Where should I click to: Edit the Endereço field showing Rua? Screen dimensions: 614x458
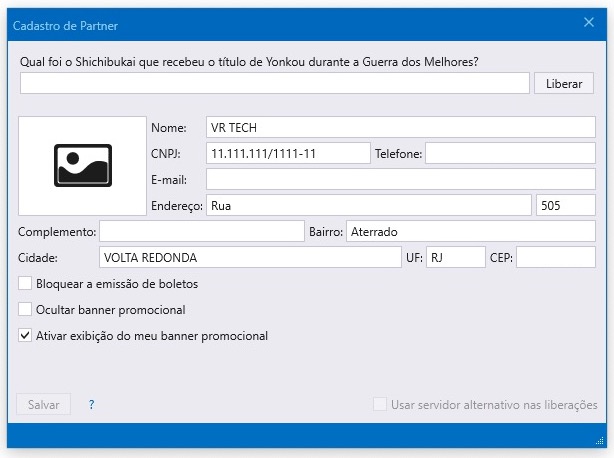pos(368,206)
